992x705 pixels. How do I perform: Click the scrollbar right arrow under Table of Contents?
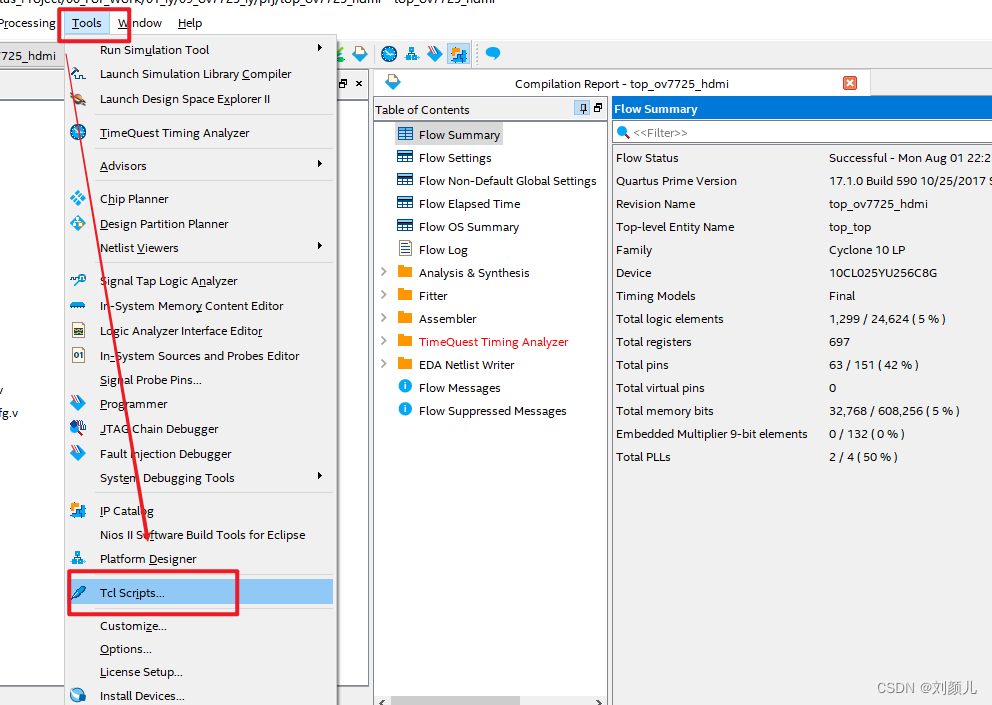point(598,701)
